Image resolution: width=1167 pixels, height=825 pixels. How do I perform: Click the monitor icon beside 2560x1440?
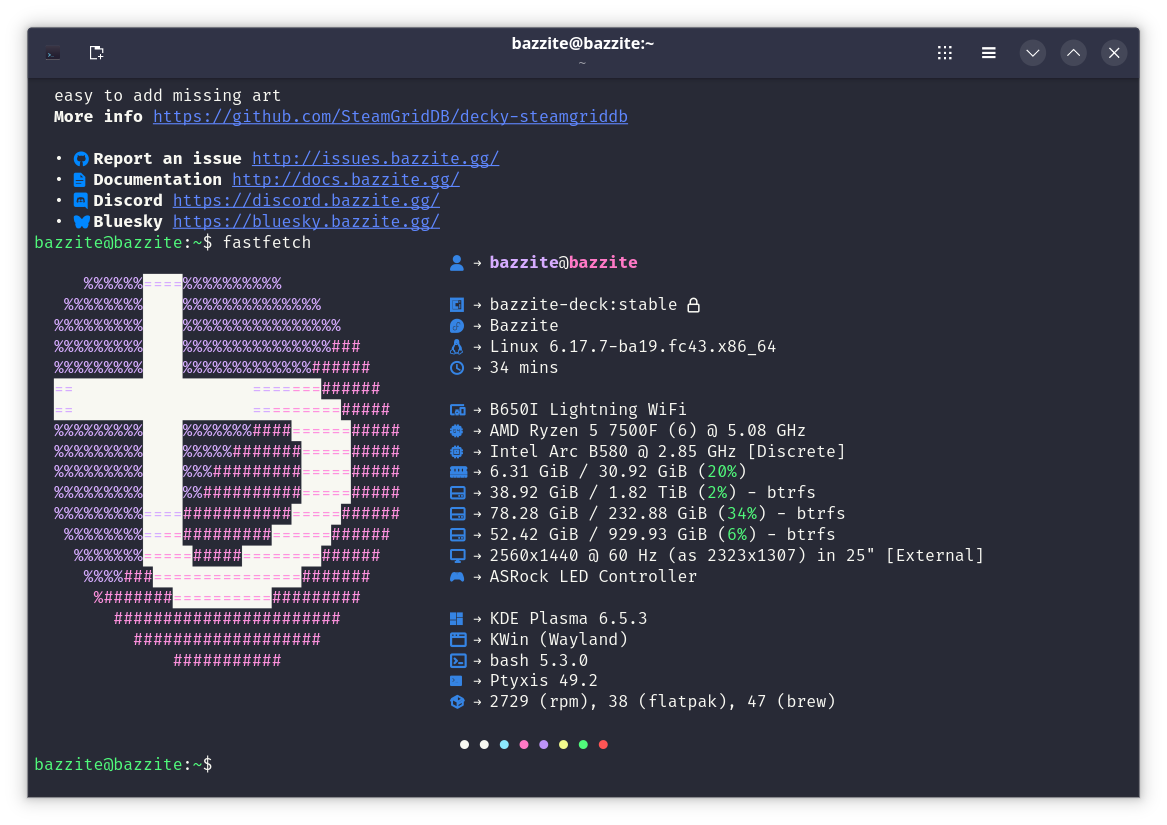coord(458,555)
